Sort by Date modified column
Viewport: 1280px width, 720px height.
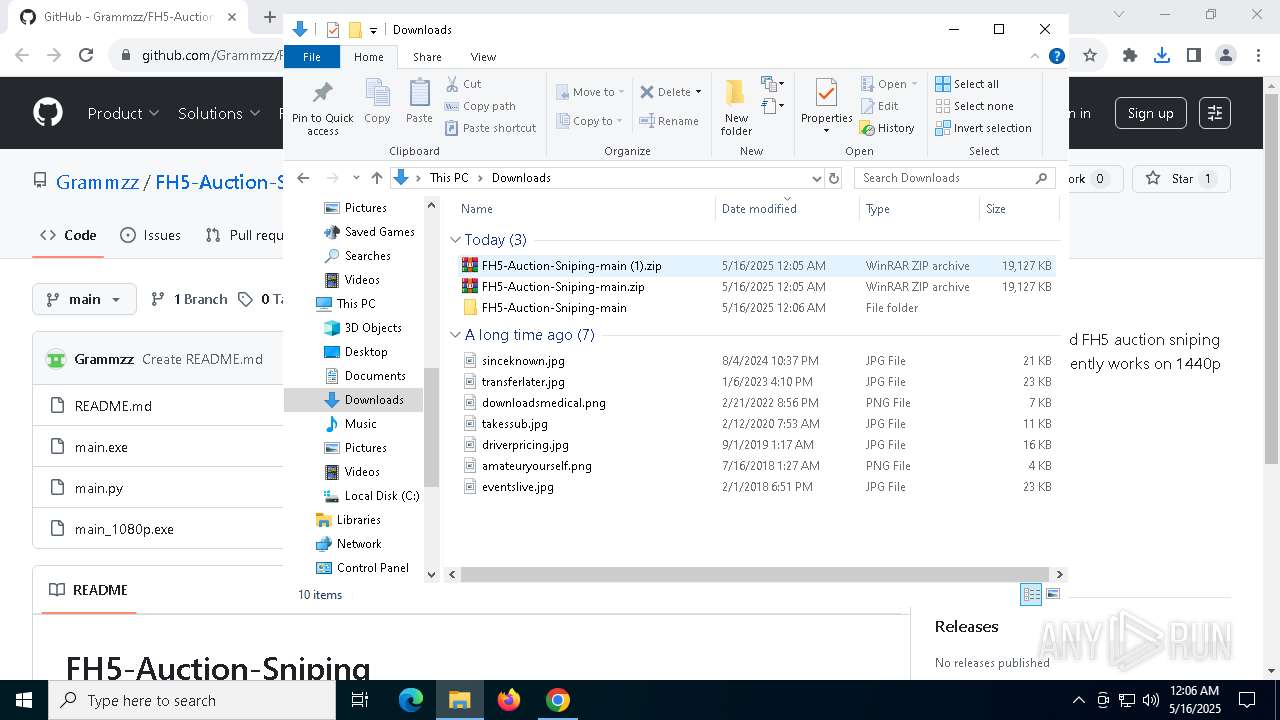787,209
